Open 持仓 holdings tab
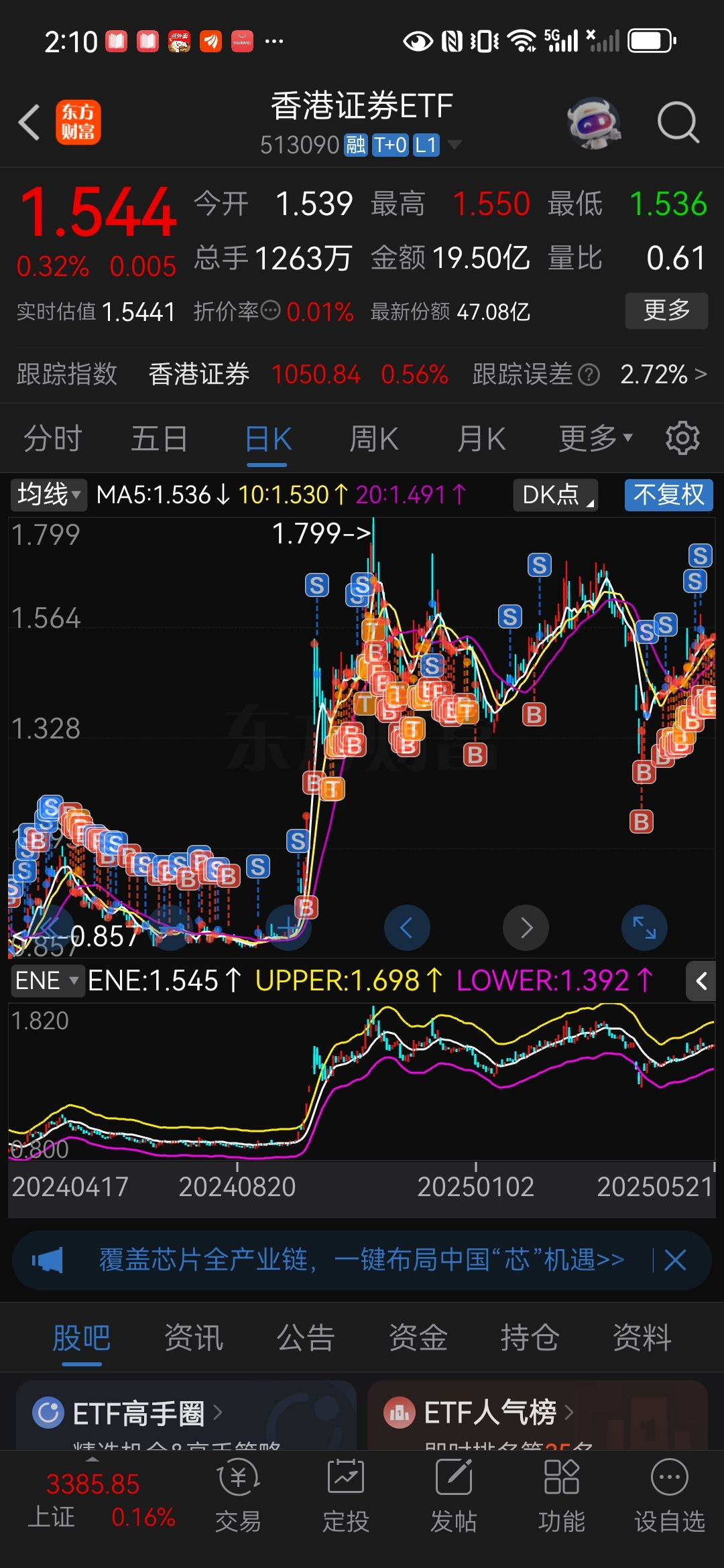Screen dimensions: 724x1568 (530, 1337)
